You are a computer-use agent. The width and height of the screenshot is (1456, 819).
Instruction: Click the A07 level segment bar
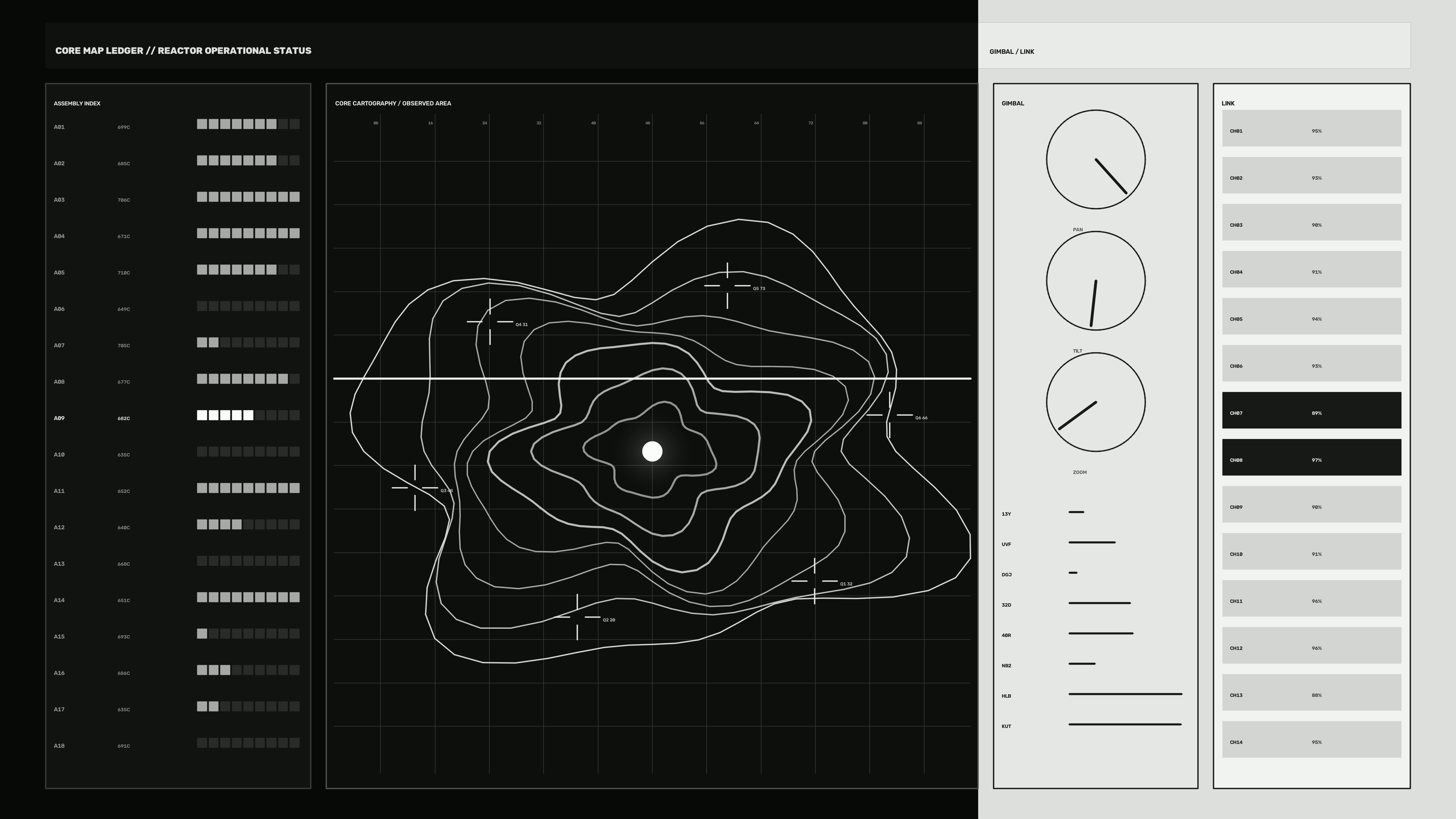(248, 342)
